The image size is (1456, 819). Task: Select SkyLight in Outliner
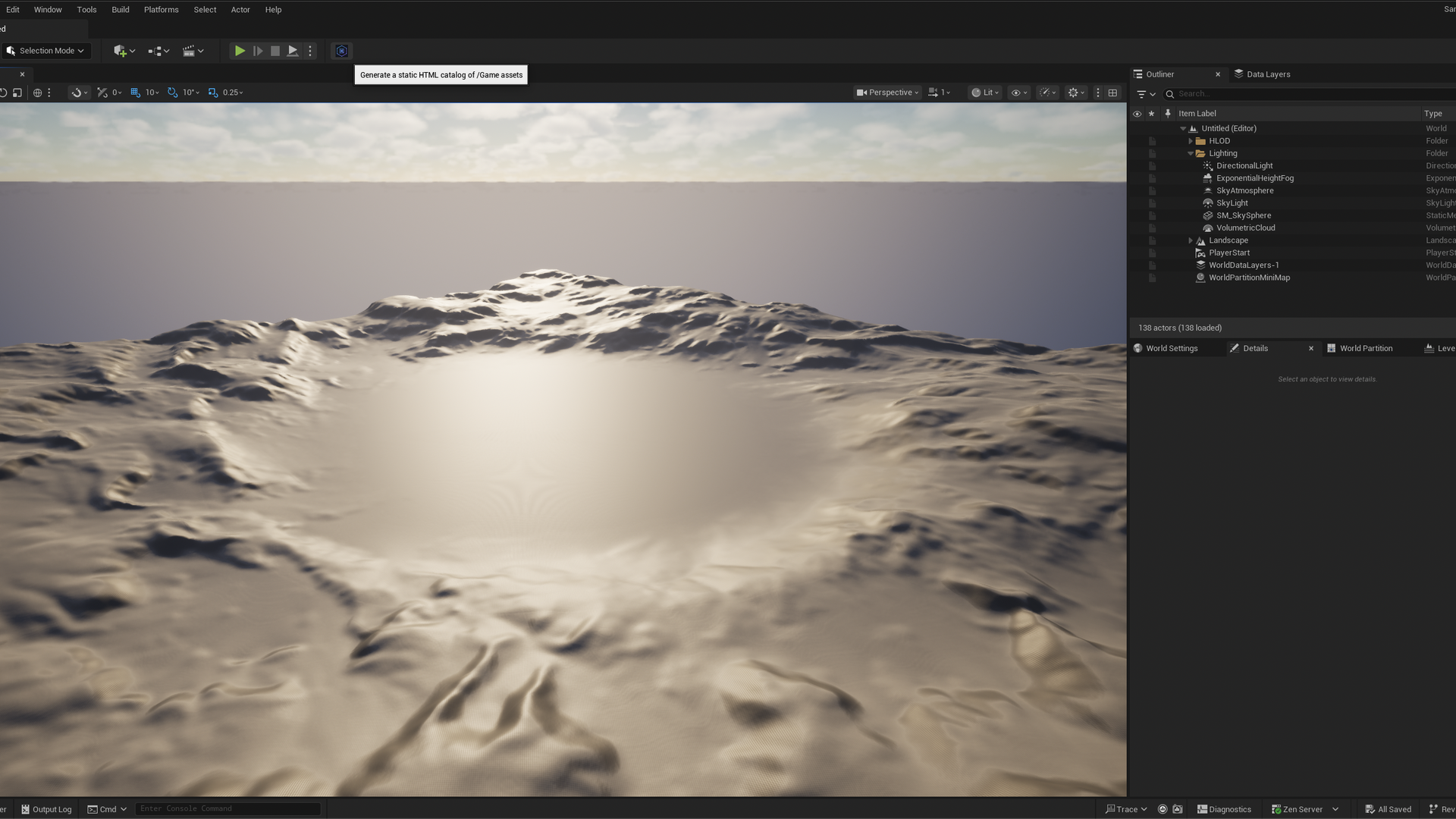click(x=1232, y=203)
